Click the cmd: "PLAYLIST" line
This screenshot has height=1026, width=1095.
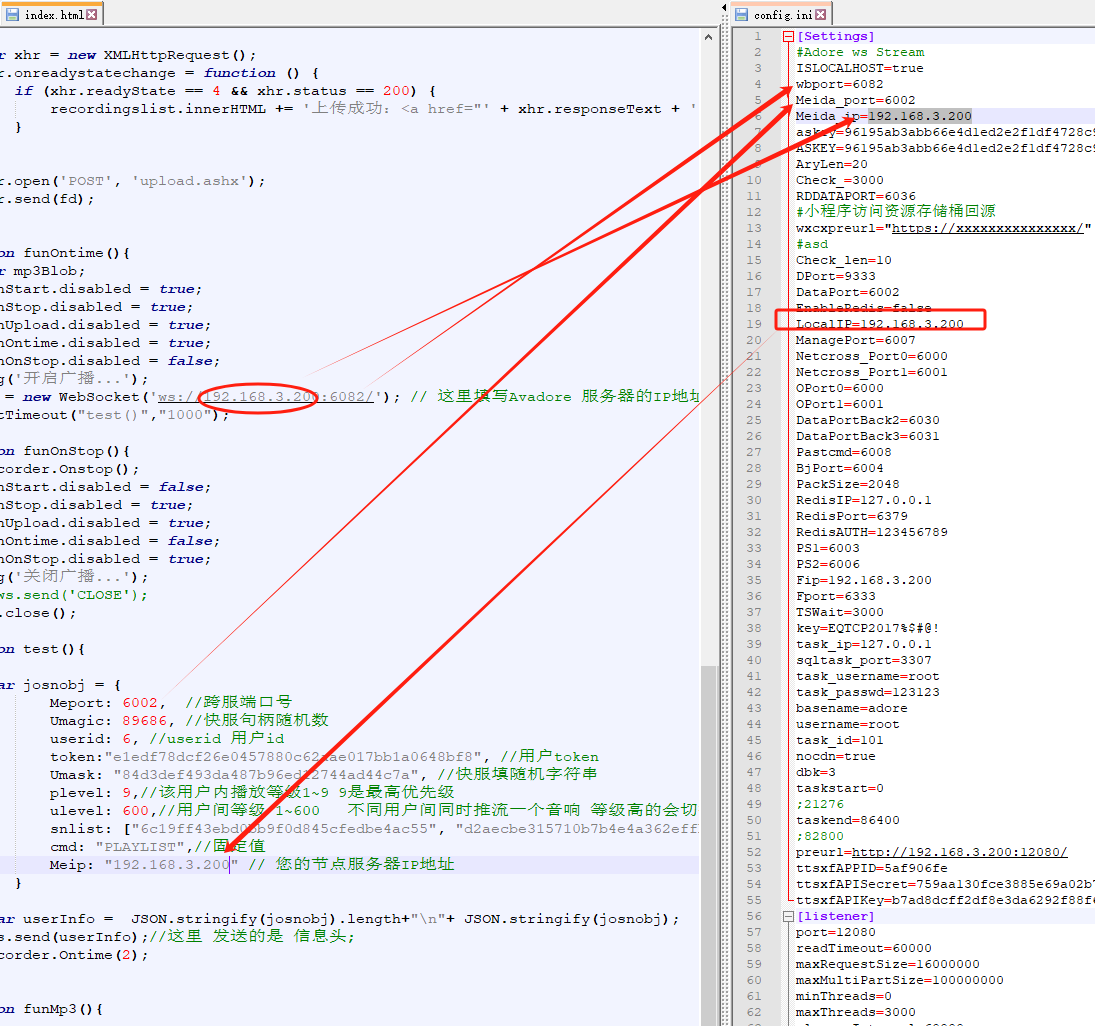(157, 847)
